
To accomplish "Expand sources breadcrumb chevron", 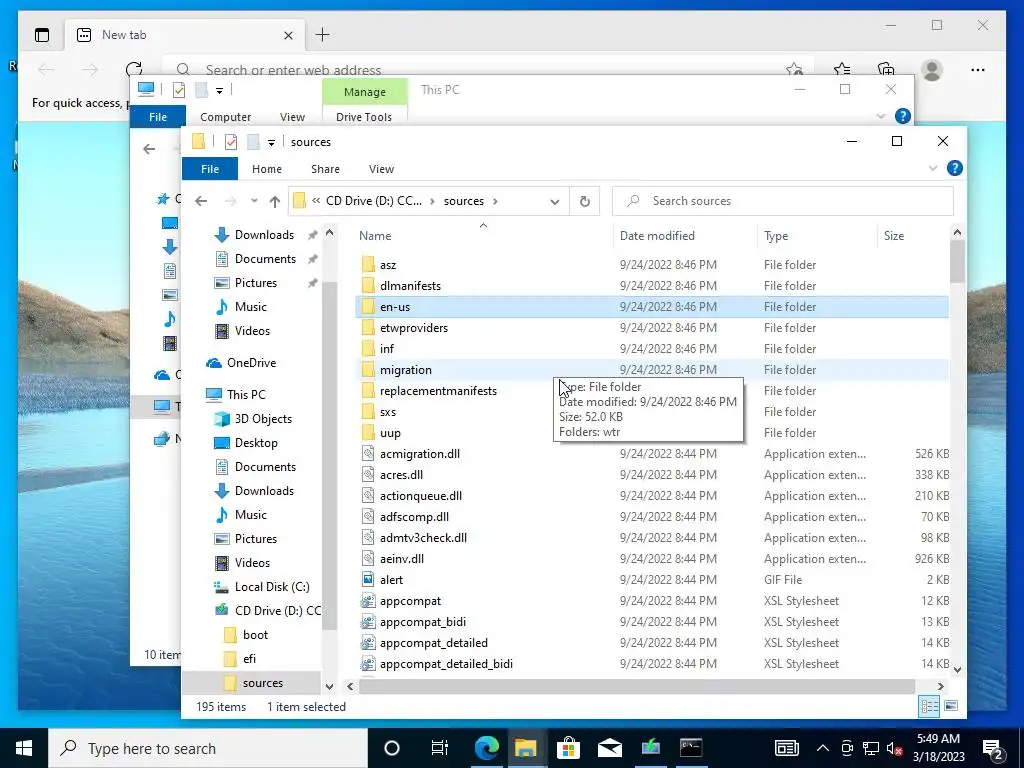I will (496, 201).
